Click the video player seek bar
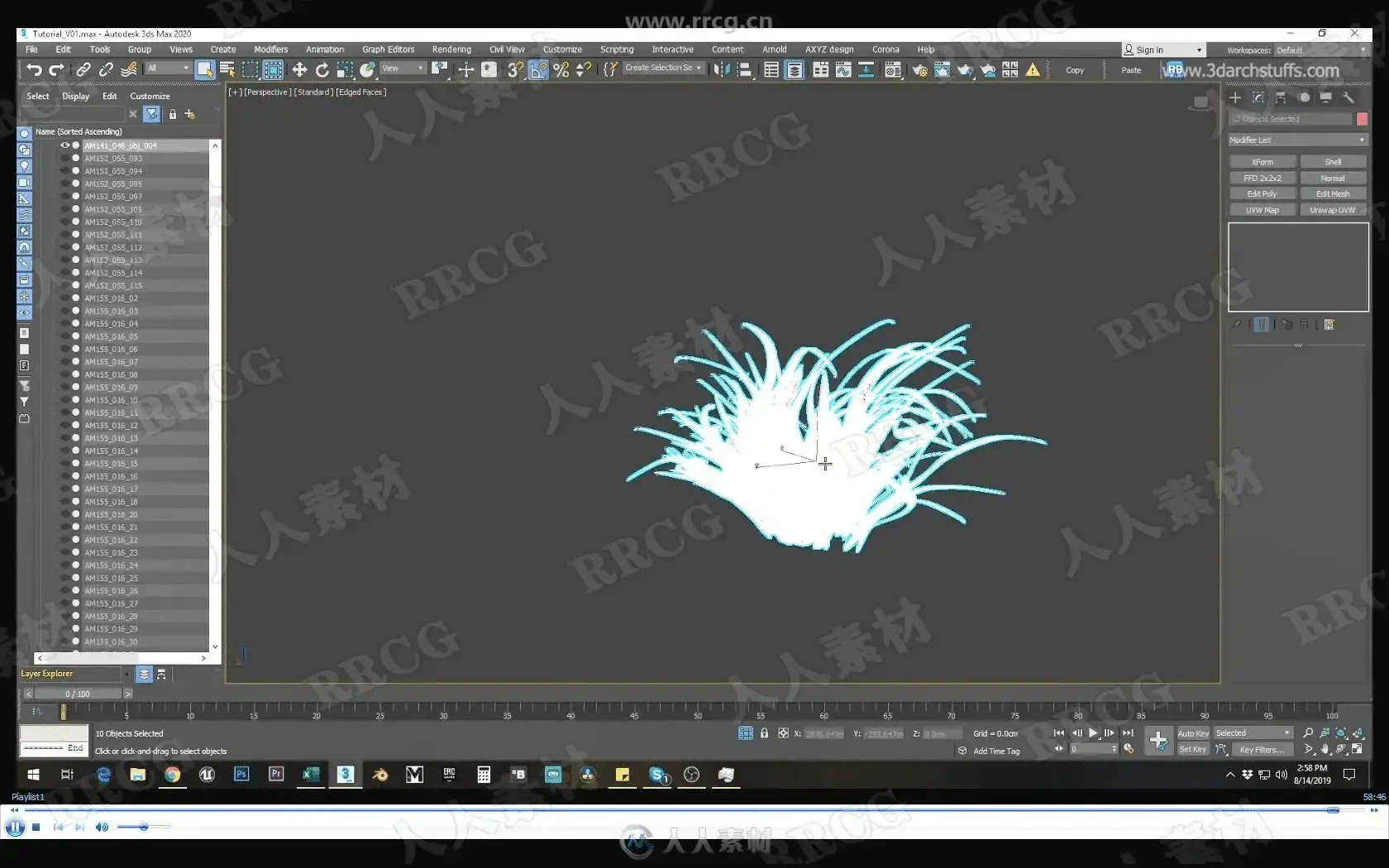1389x868 pixels. [694, 810]
